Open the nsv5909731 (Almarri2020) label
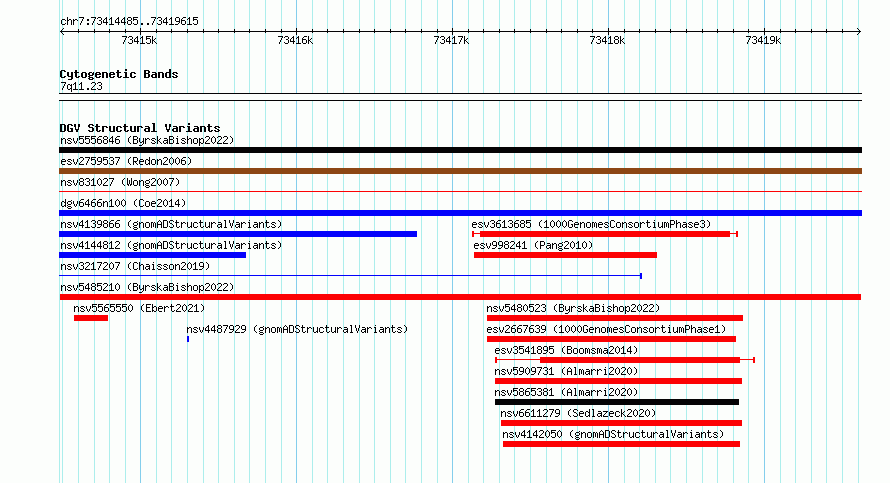The image size is (890, 483). [566, 371]
